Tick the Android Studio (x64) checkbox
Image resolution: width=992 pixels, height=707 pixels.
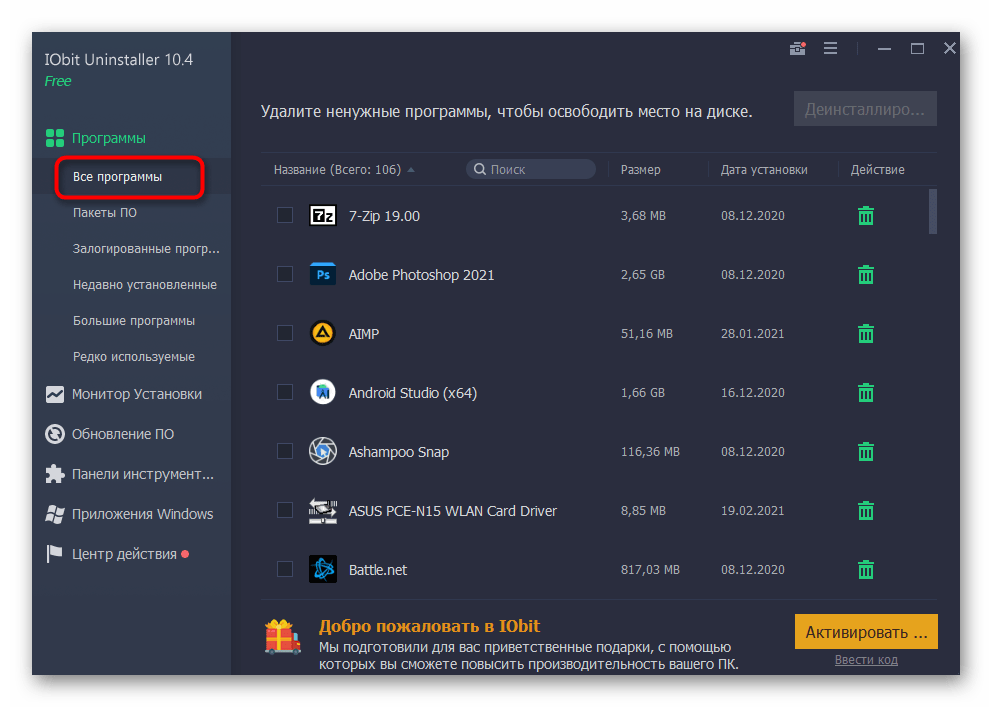click(x=285, y=392)
